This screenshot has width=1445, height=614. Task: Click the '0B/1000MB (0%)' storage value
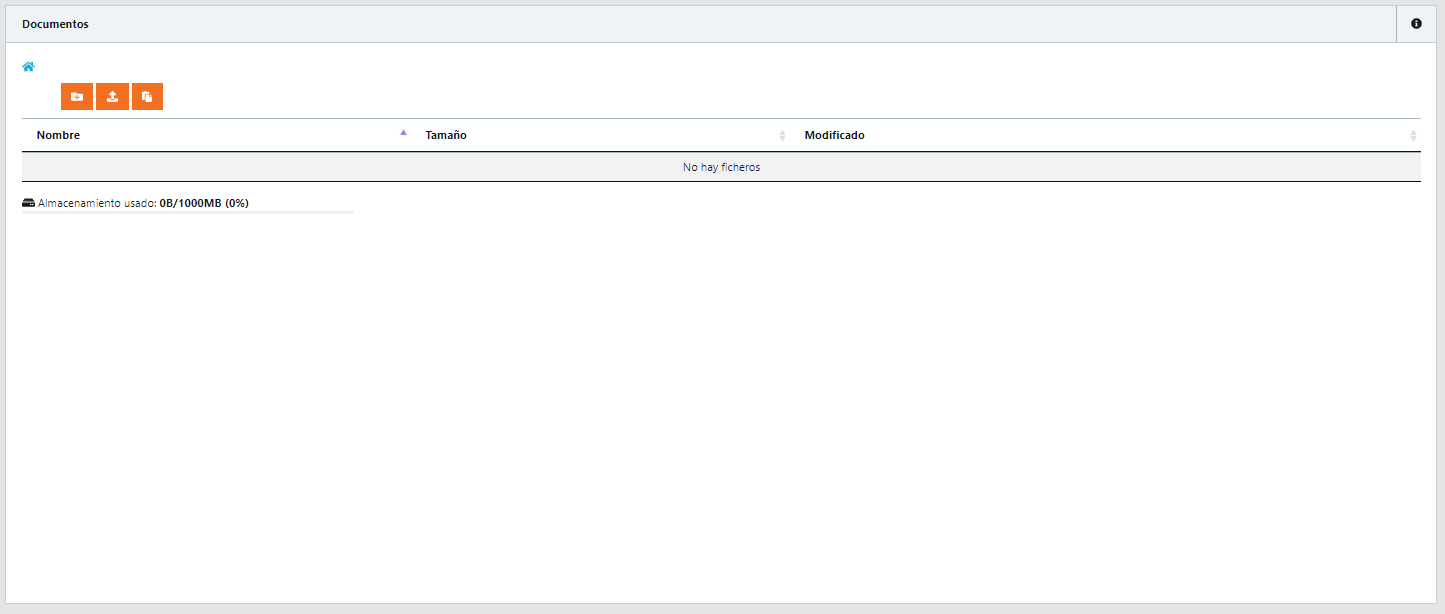(204, 203)
